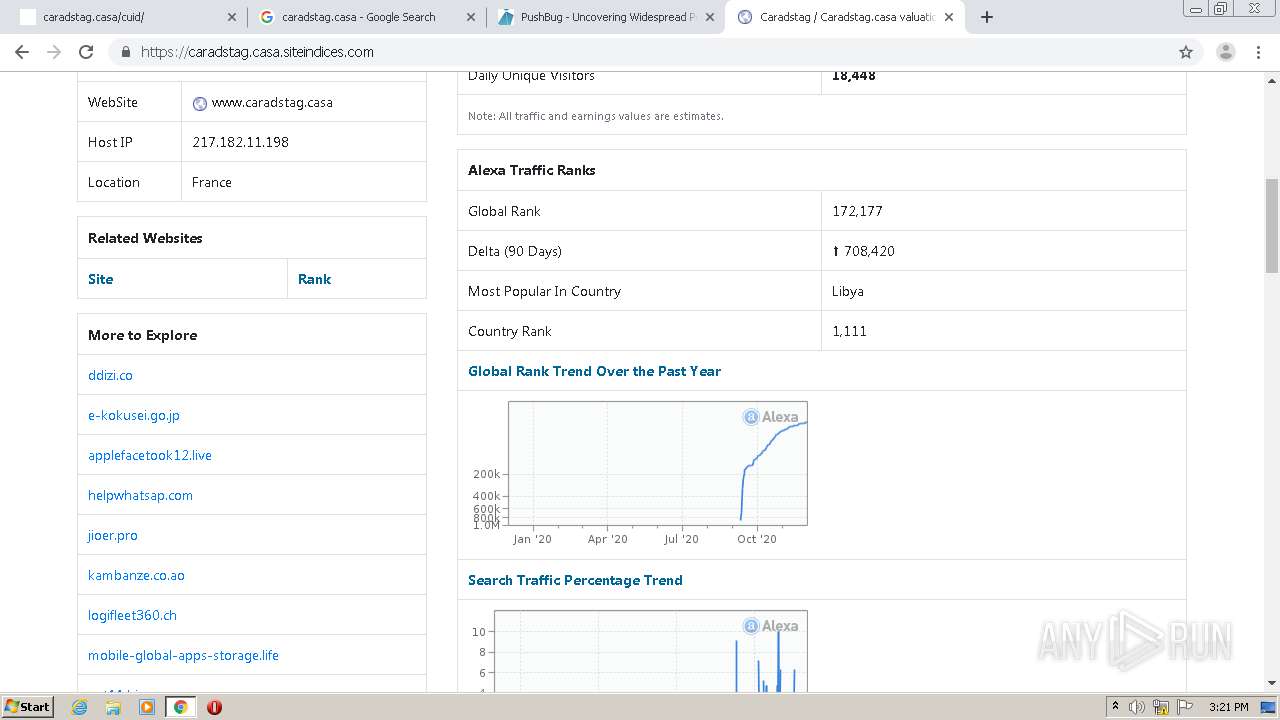
Task: Open the jioer.pro link
Action: pos(113,535)
